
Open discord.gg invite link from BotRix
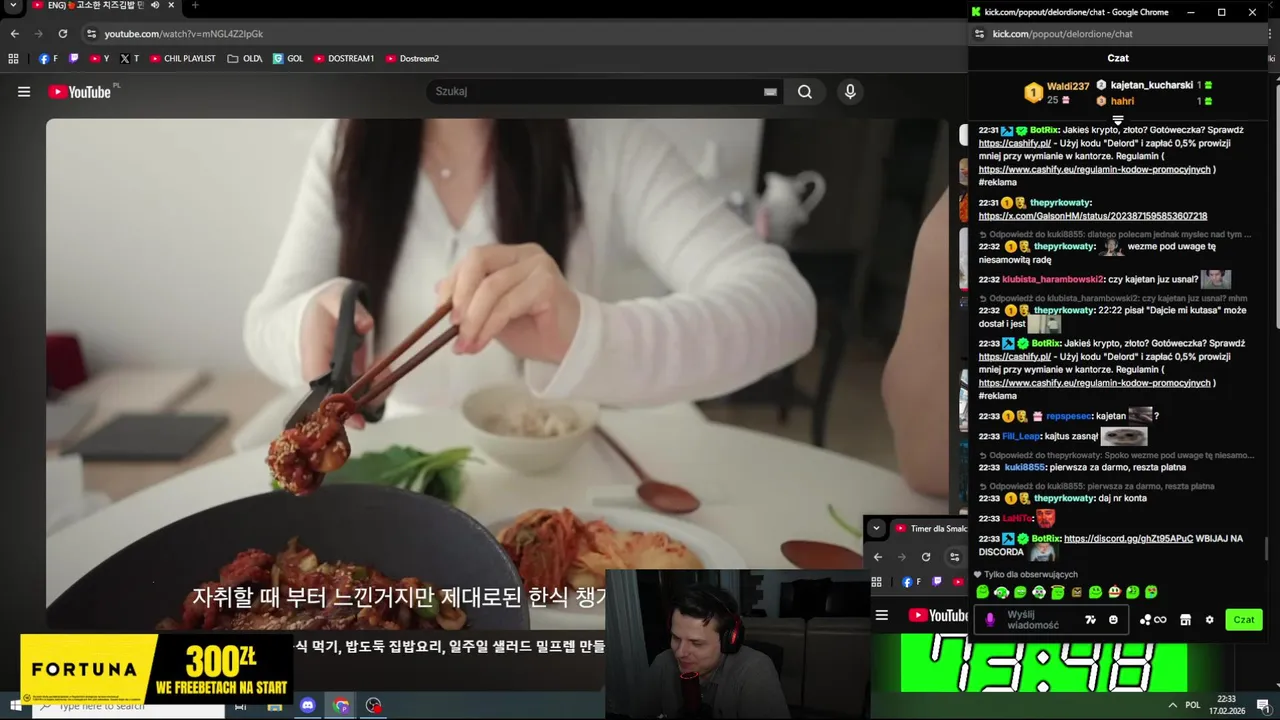pyautogui.click(x=1128, y=539)
